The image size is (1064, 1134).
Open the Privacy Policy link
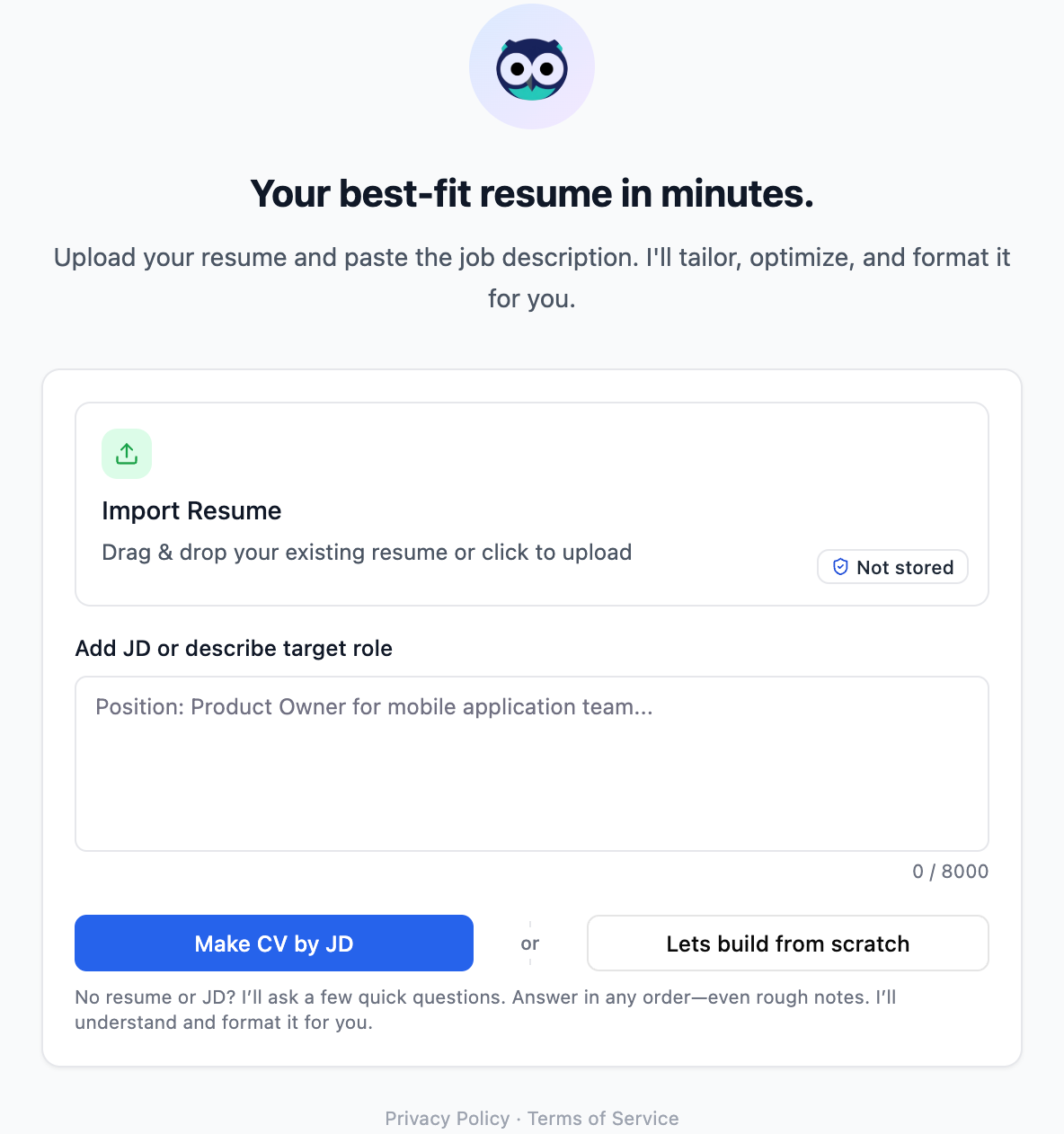(x=448, y=1118)
